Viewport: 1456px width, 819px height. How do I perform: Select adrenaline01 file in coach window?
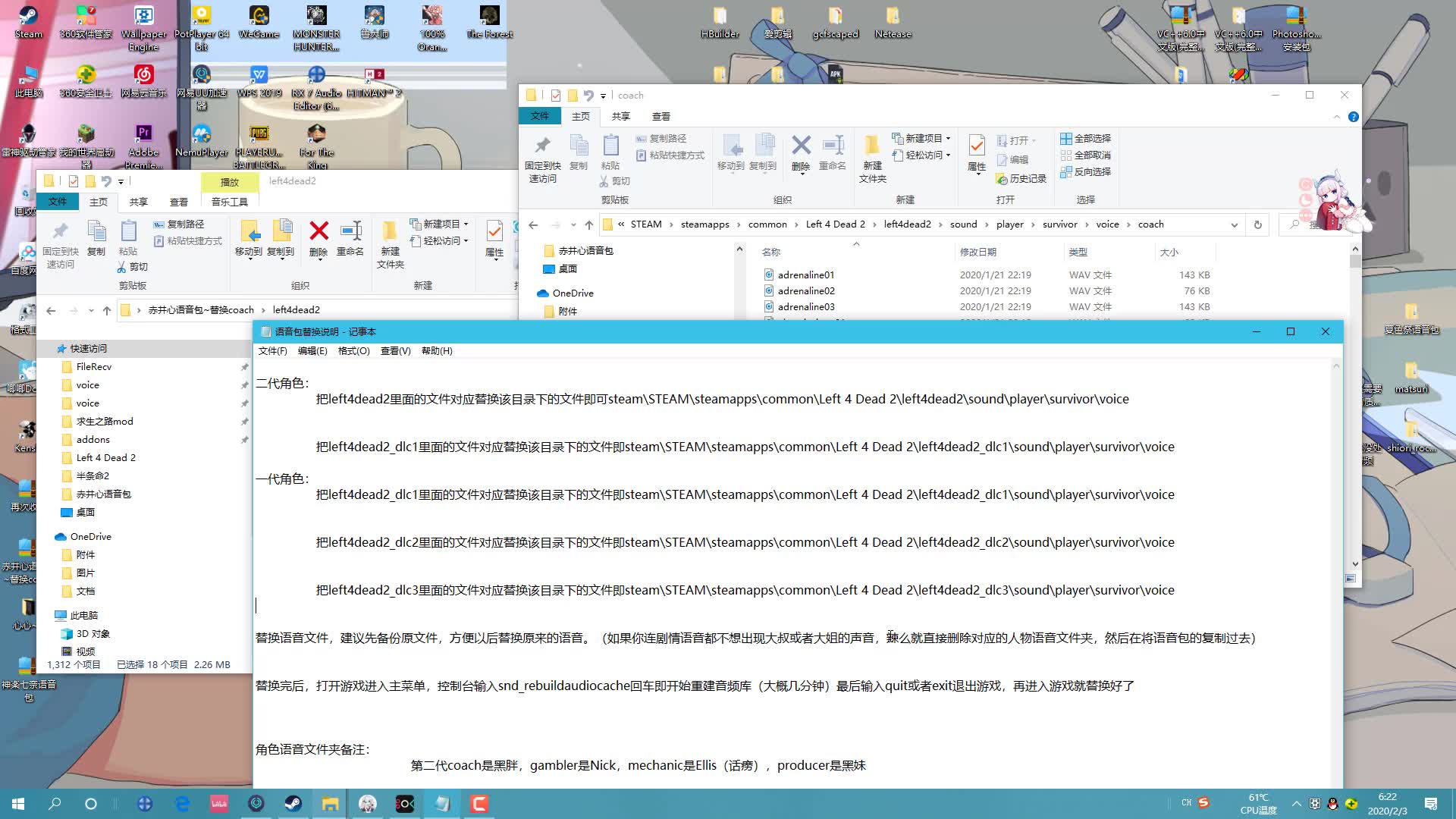pos(806,275)
